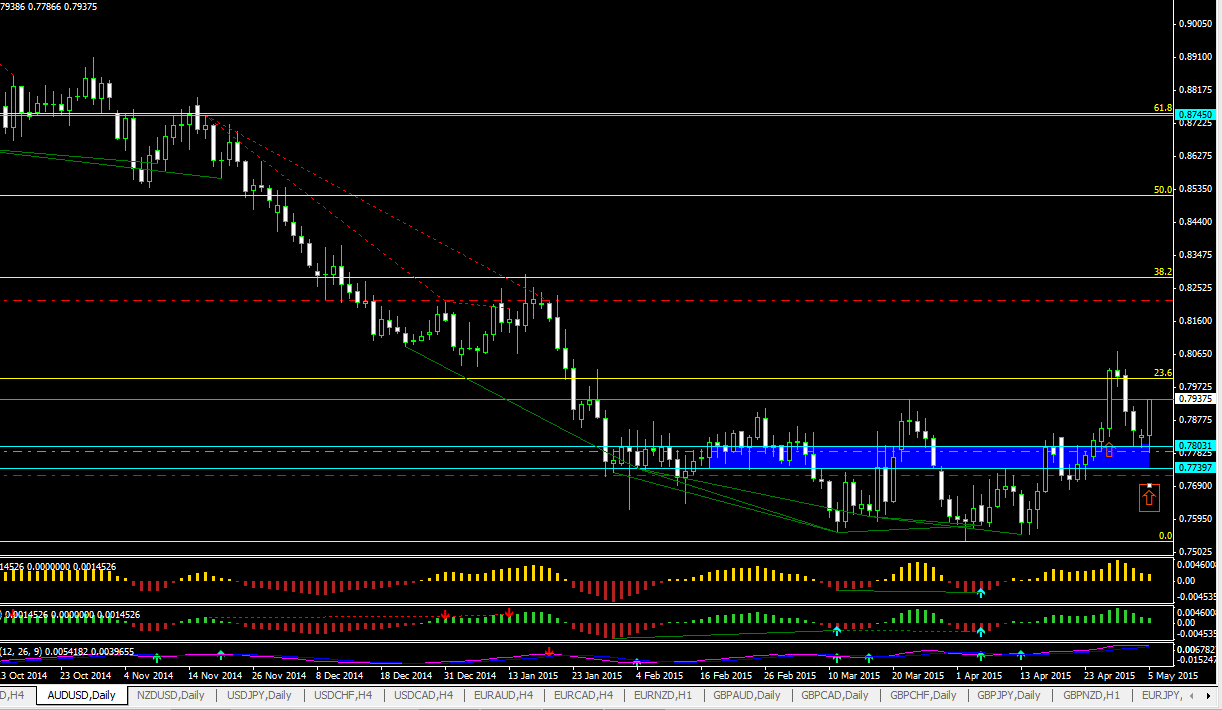Click the red down arrow in MACD panel
This screenshot has height=710, width=1222.
click(x=549, y=652)
